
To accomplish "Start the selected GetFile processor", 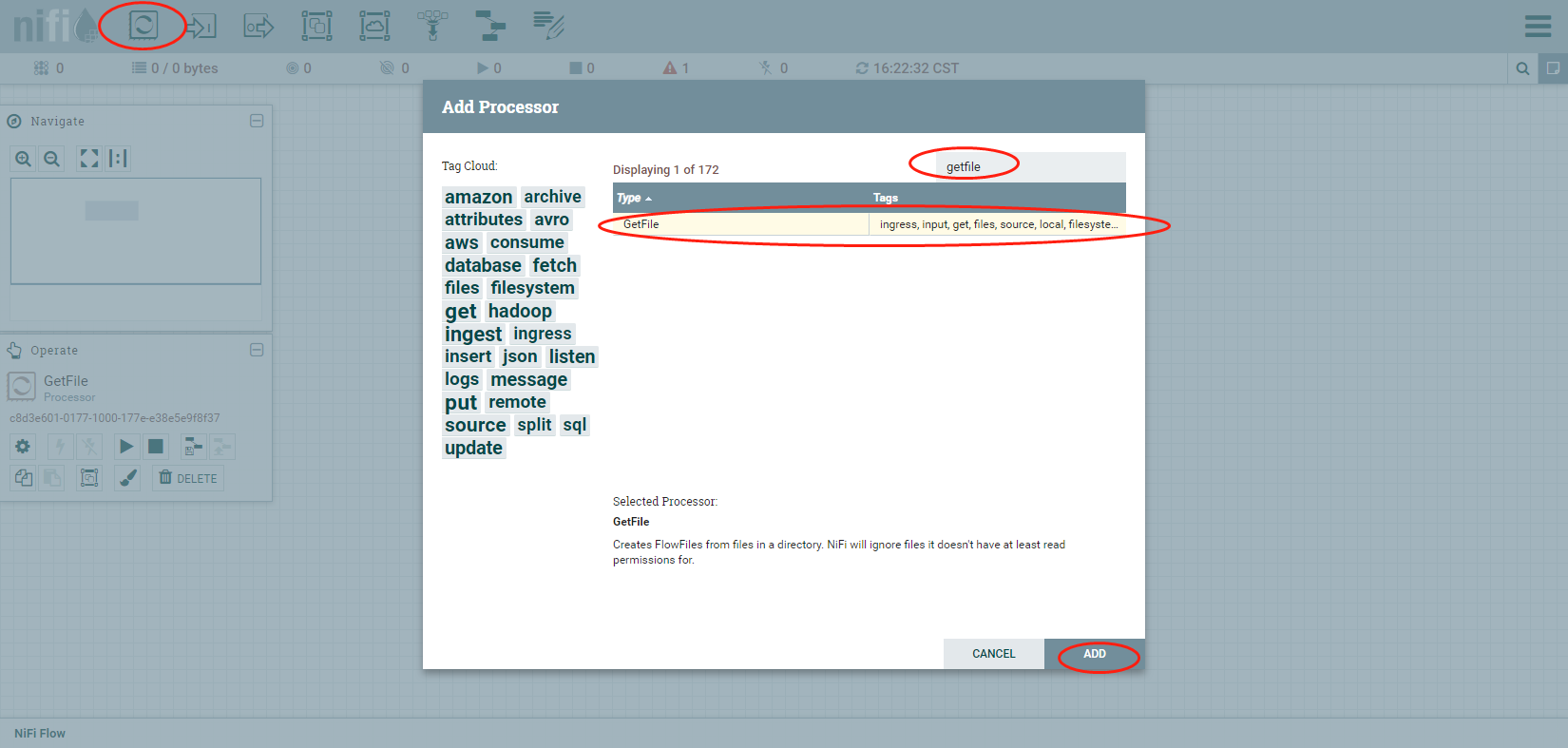I will pos(126,447).
